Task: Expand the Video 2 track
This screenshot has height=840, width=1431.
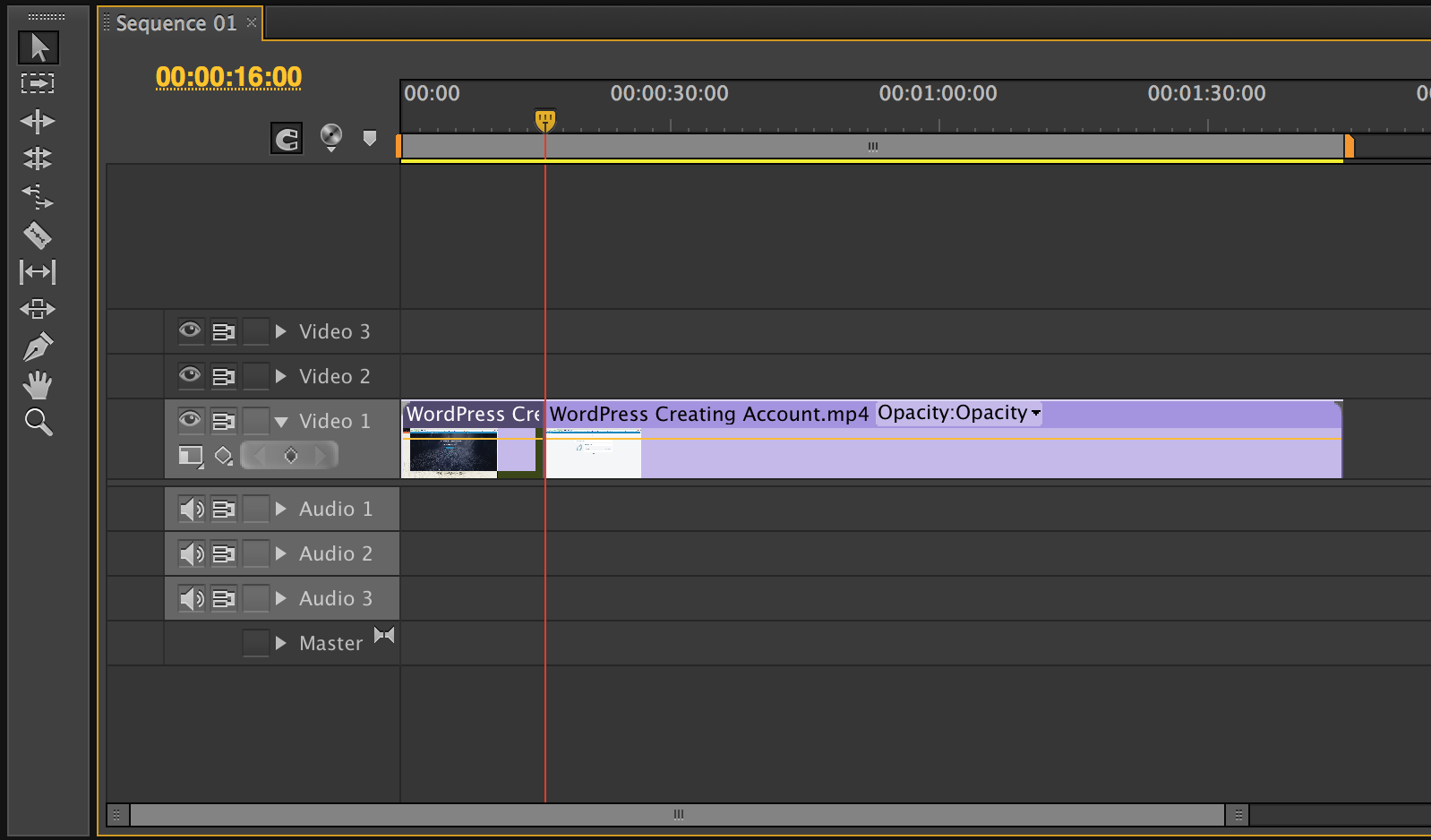Action: pos(281,376)
